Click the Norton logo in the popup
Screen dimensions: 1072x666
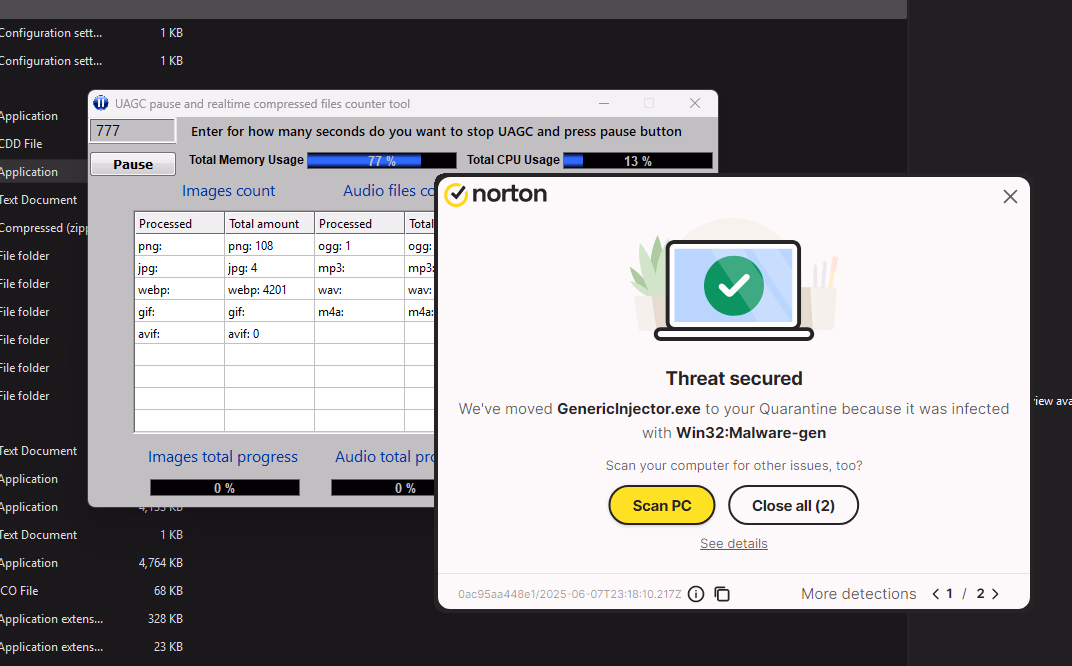pyautogui.click(x=496, y=194)
